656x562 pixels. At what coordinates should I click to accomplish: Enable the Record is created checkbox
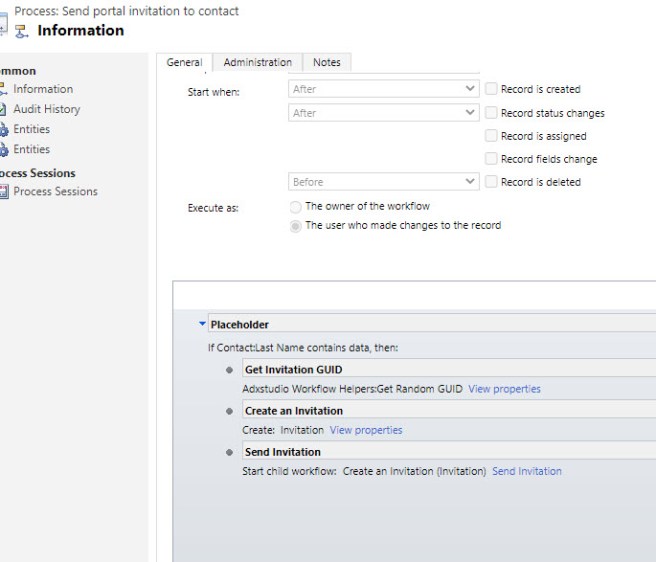pyautogui.click(x=491, y=89)
